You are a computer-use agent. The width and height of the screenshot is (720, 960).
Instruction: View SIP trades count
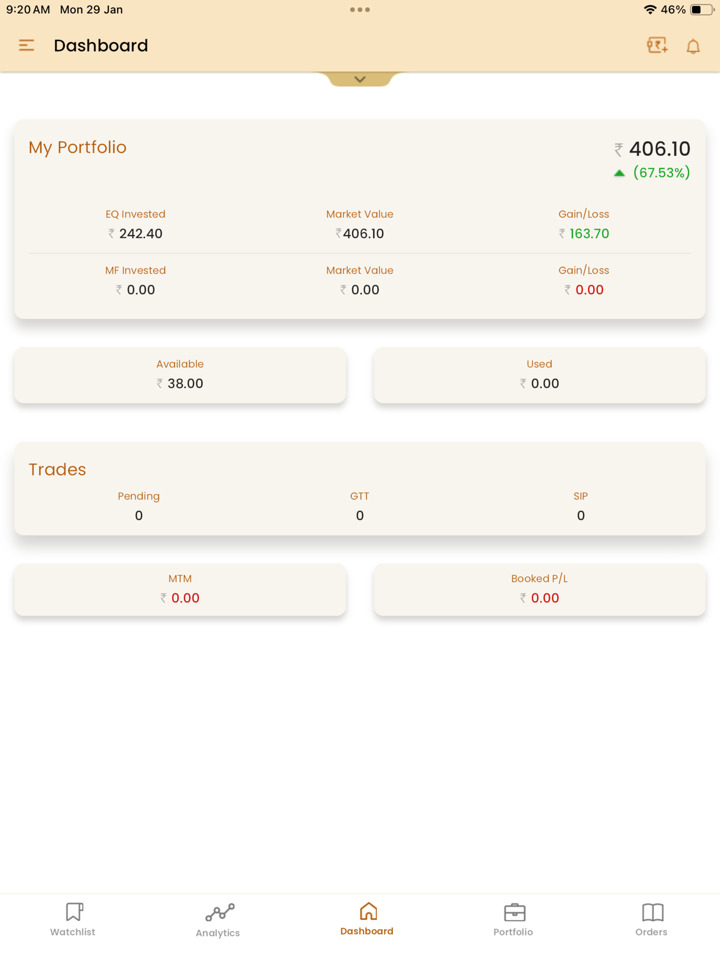(x=581, y=515)
